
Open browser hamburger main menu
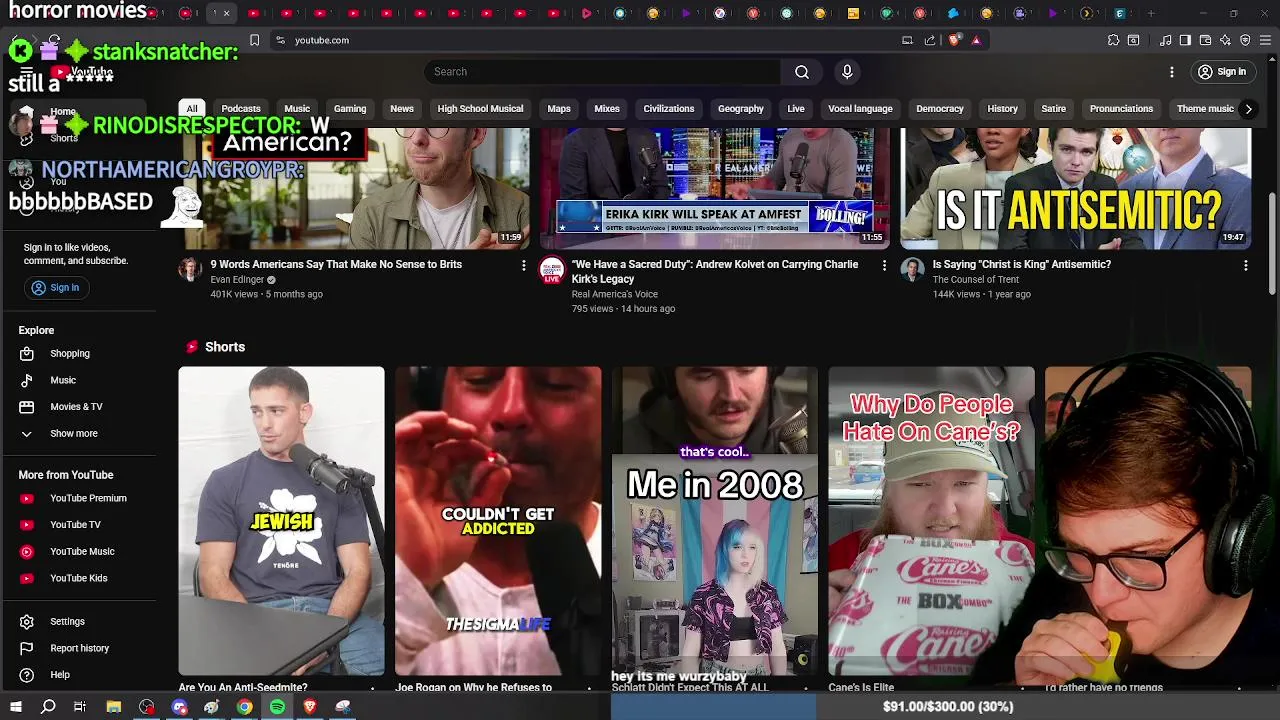coord(1265,40)
